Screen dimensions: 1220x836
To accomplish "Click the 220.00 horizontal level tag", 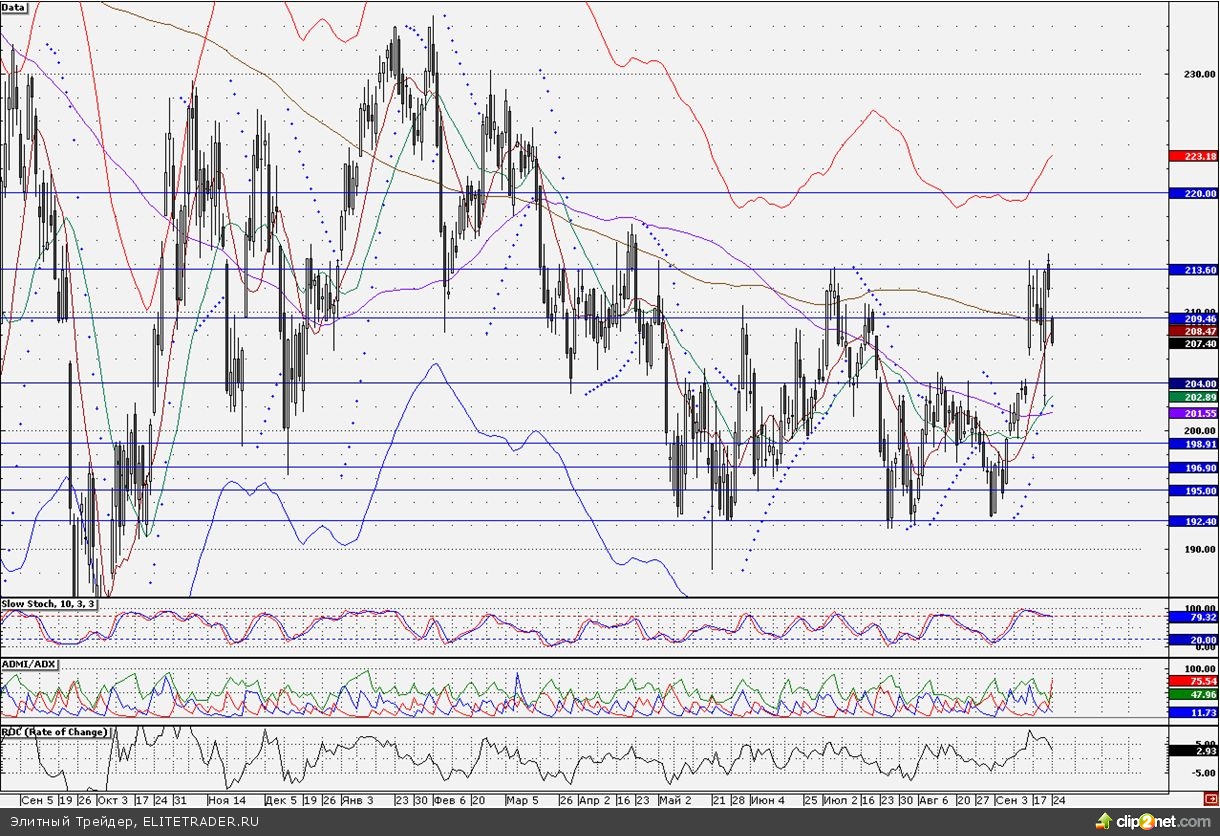I will 1191,193.
